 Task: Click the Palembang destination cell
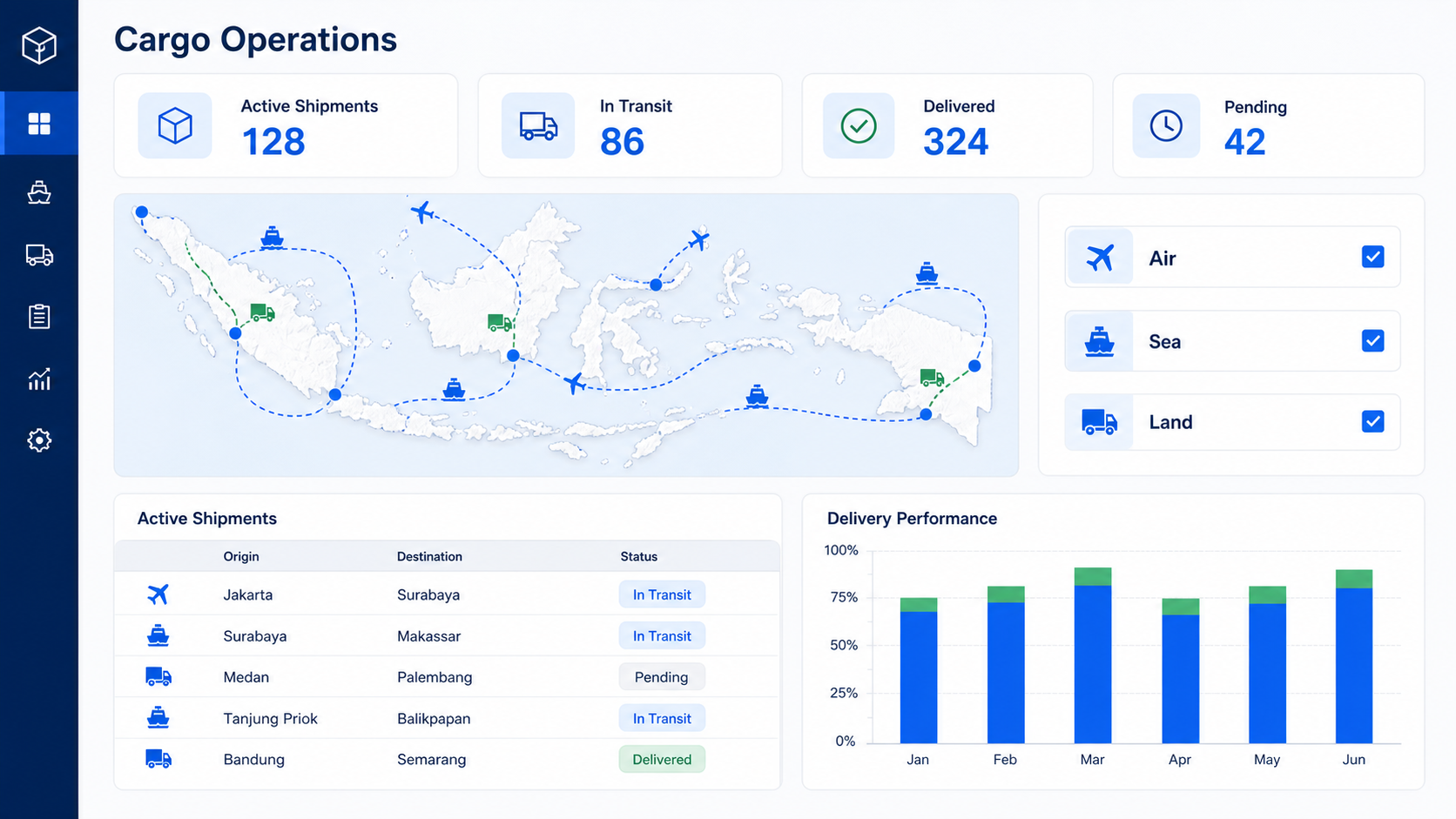[435, 676]
